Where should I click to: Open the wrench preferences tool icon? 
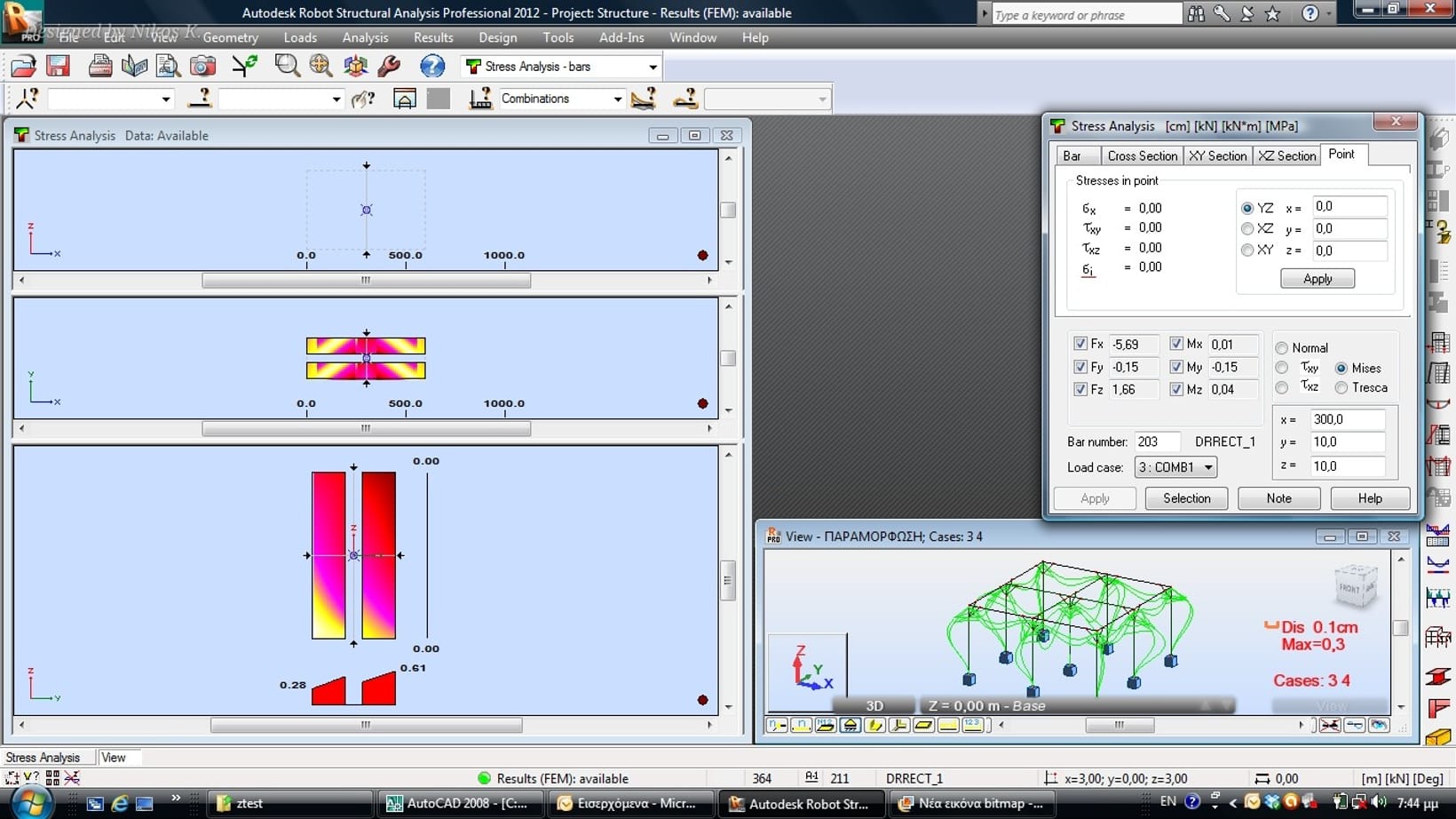[x=389, y=66]
